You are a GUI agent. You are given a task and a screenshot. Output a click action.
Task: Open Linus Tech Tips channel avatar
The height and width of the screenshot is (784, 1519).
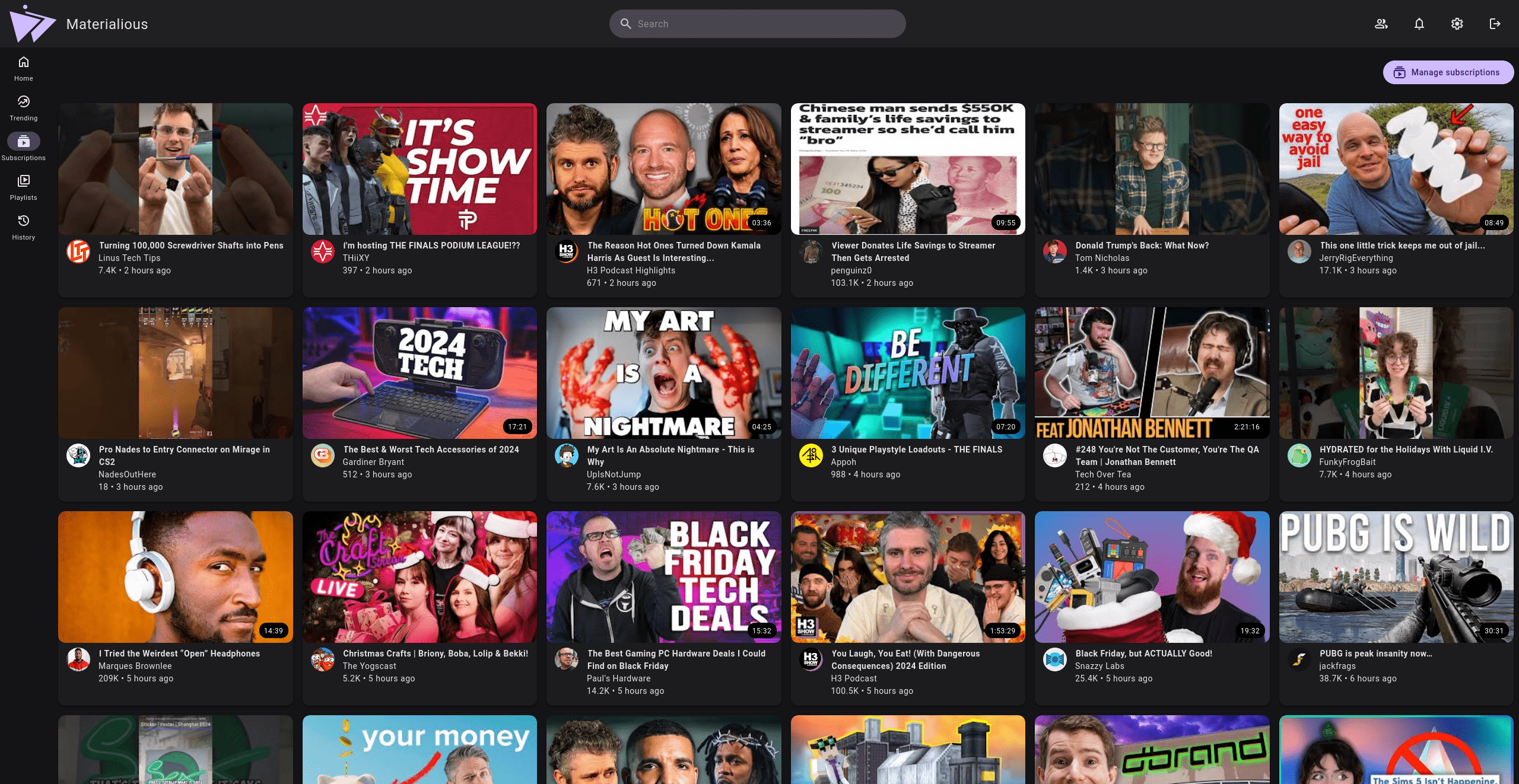point(78,251)
